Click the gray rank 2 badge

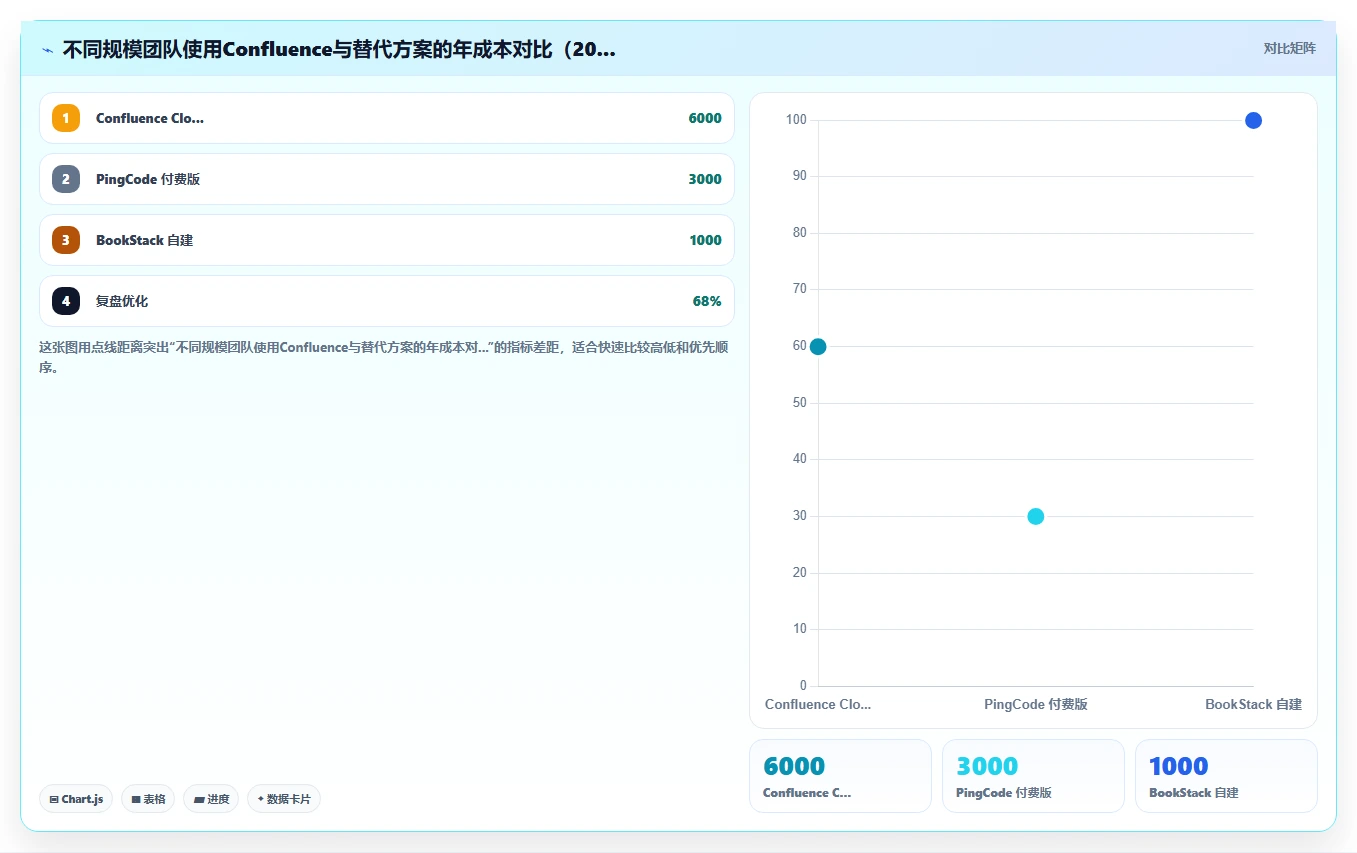click(66, 179)
